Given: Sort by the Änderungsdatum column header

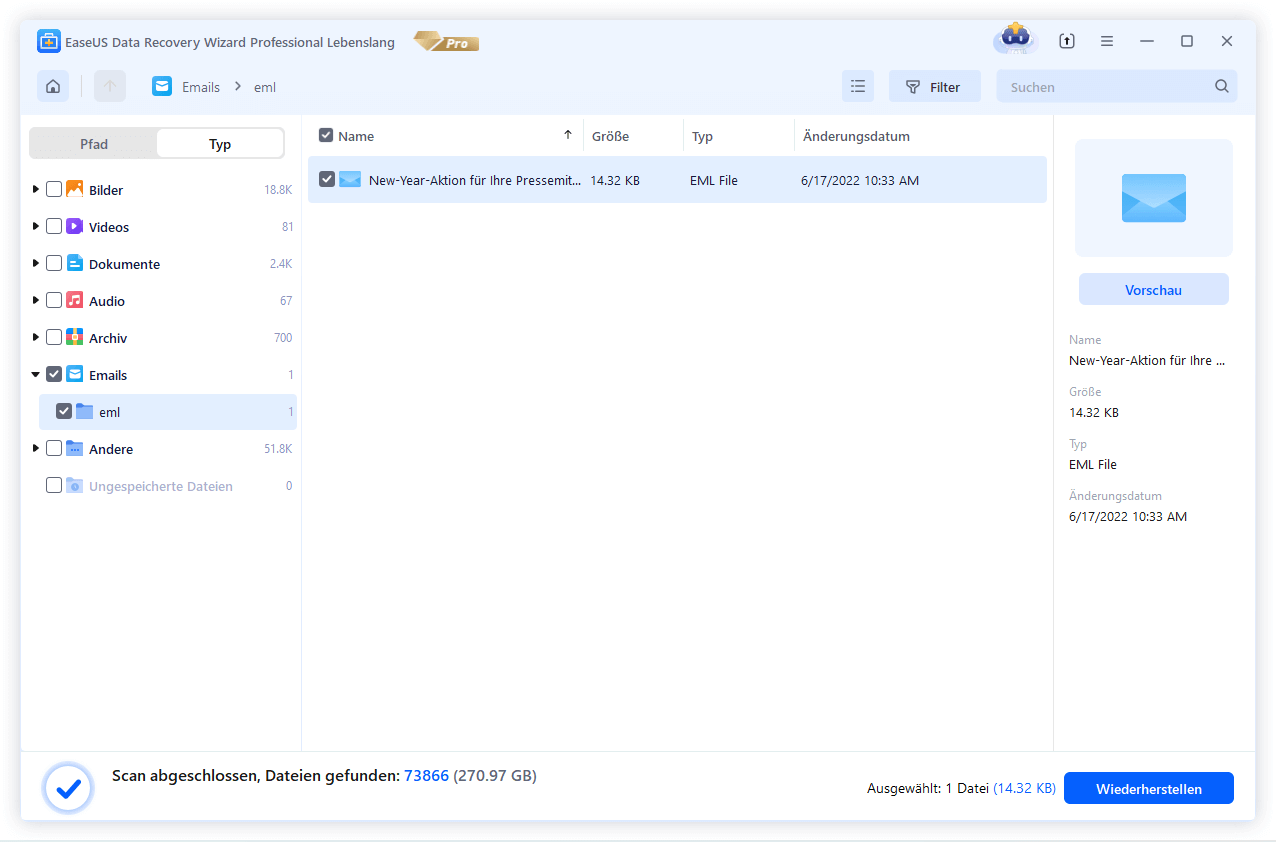Looking at the screenshot, I should tap(856, 136).
